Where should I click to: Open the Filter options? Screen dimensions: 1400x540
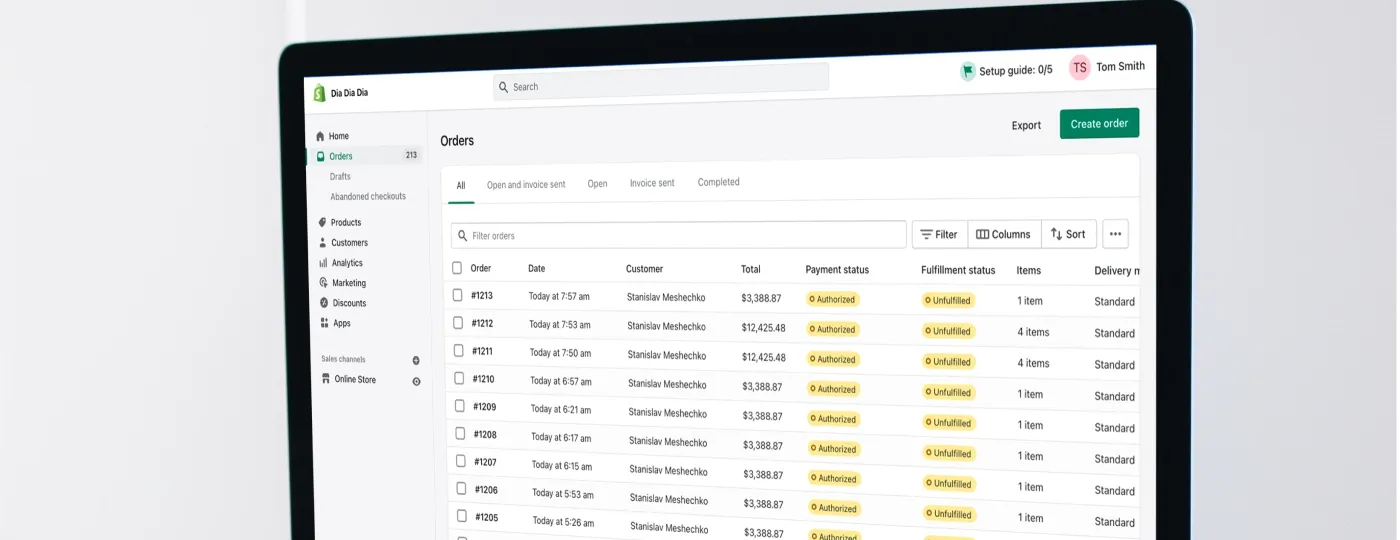click(x=939, y=234)
